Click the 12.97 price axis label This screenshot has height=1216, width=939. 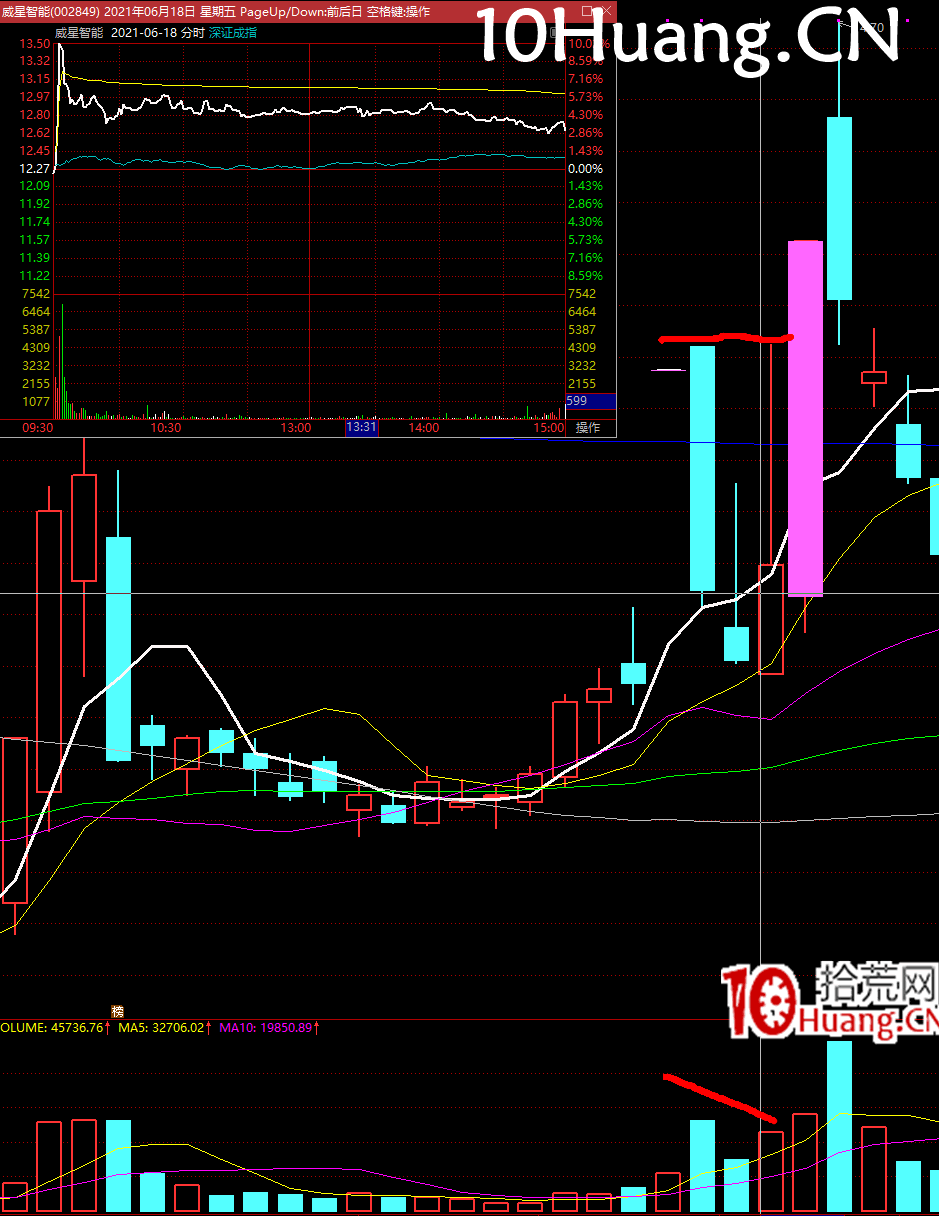pos(35,97)
